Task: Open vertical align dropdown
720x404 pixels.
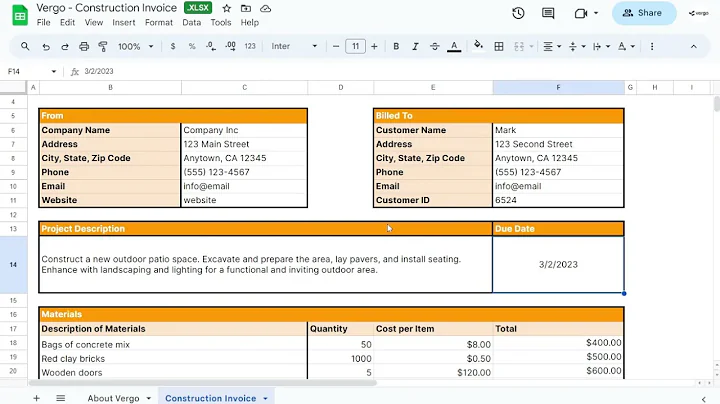Action: [x=577, y=46]
